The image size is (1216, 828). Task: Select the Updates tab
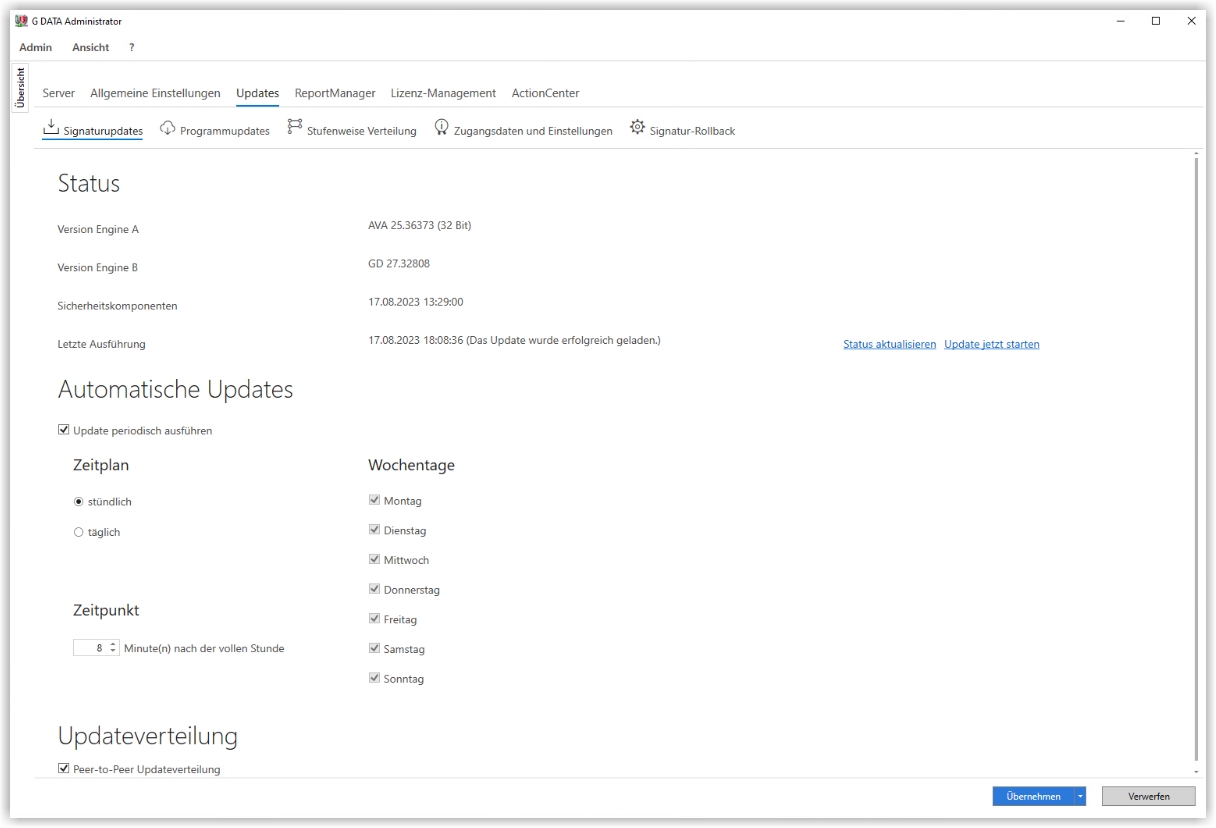click(257, 93)
